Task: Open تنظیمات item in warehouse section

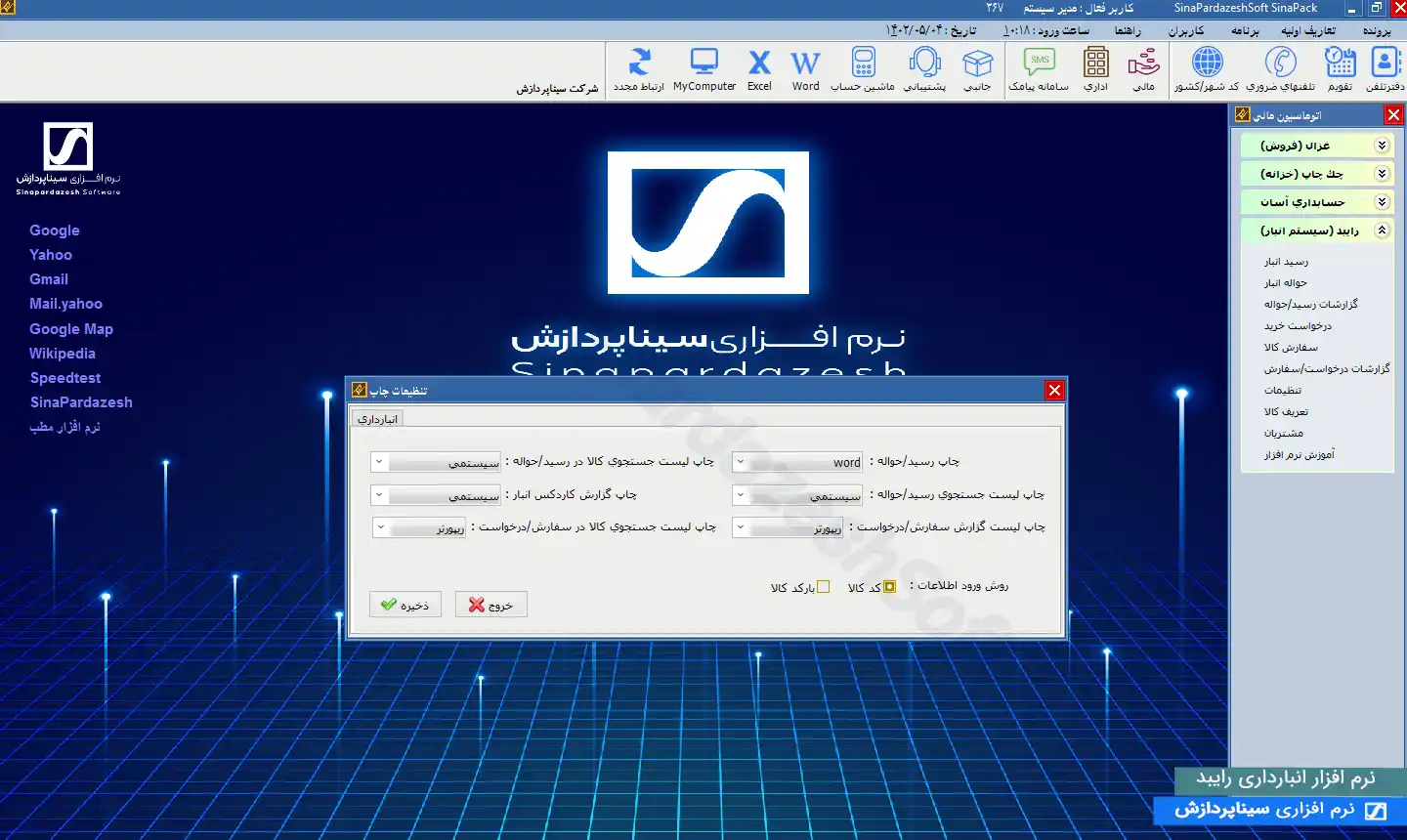Action: tap(1283, 391)
